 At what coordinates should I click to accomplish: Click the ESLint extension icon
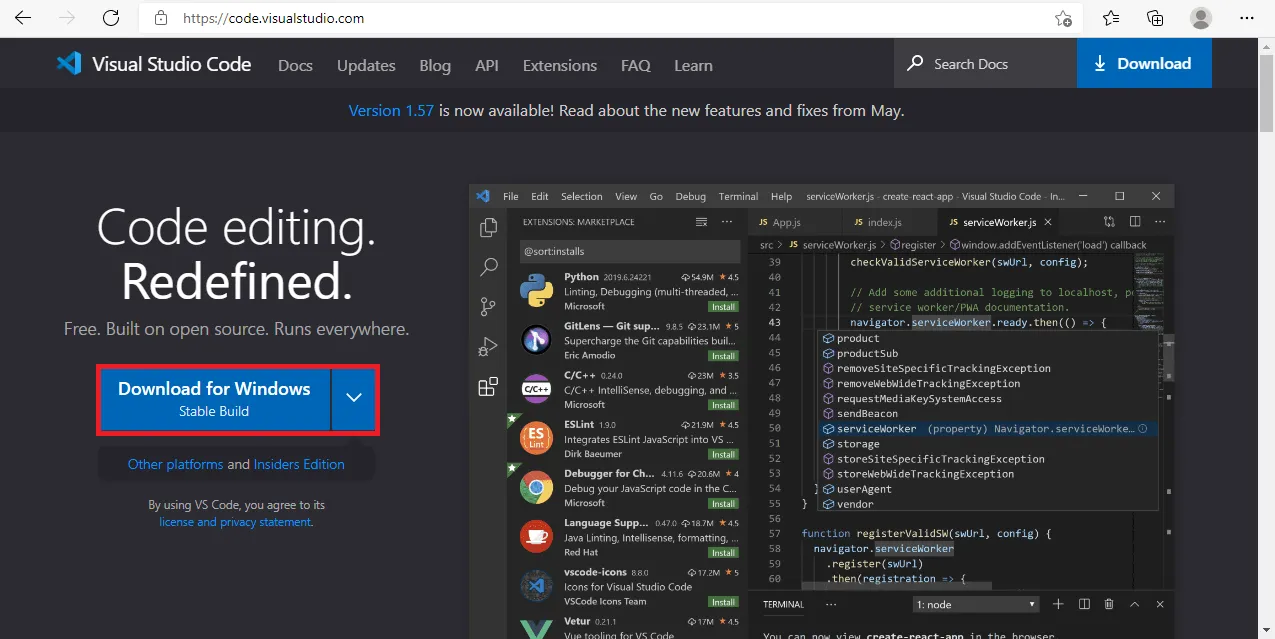click(x=537, y=438)
